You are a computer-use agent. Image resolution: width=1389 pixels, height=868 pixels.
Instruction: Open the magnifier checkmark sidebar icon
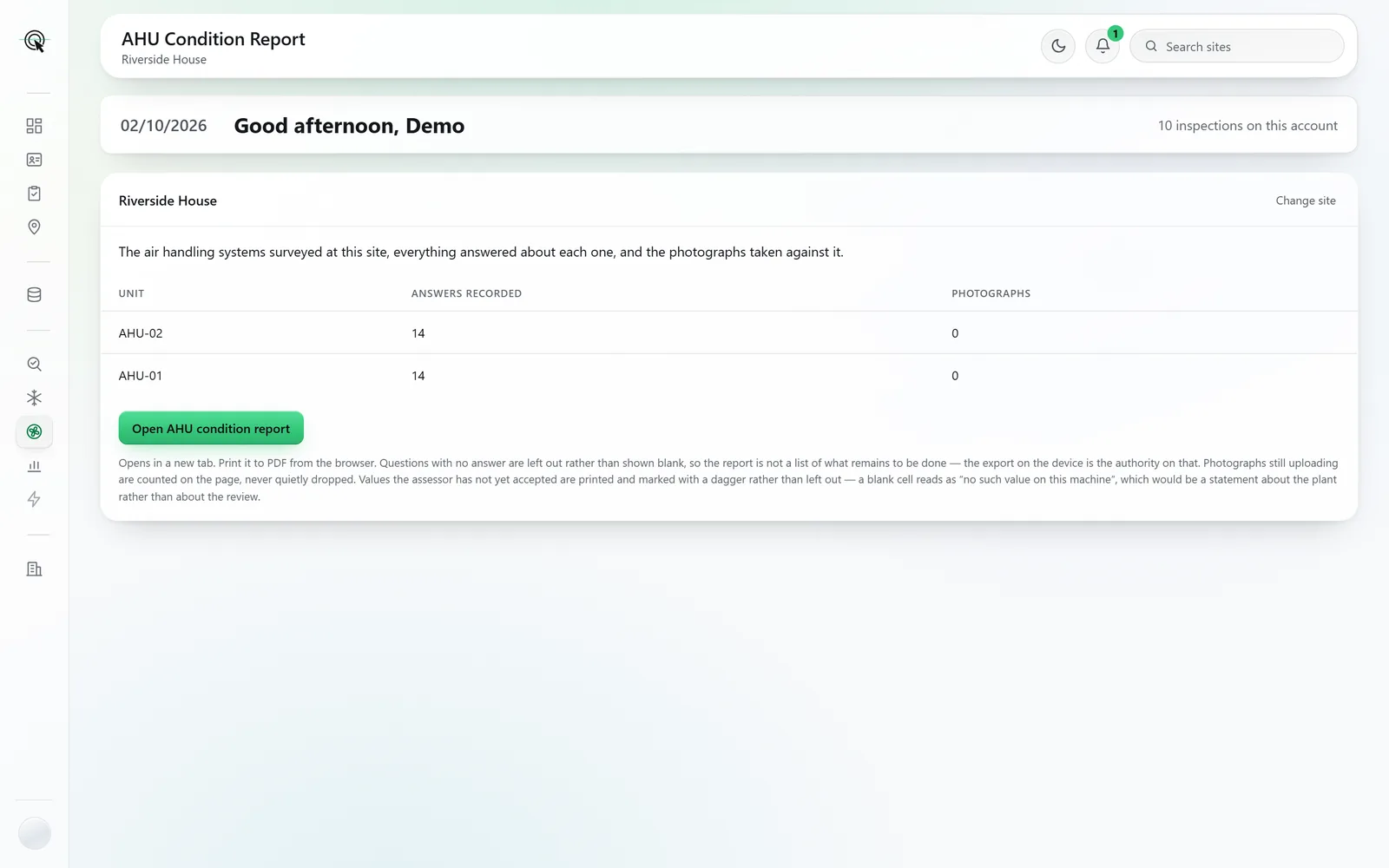pos(34,364)
